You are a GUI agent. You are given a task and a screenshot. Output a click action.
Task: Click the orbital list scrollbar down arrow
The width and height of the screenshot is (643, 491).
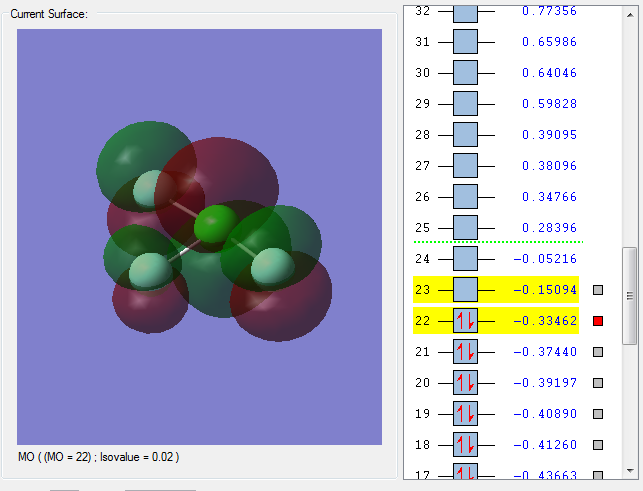[x=629, y=469]
